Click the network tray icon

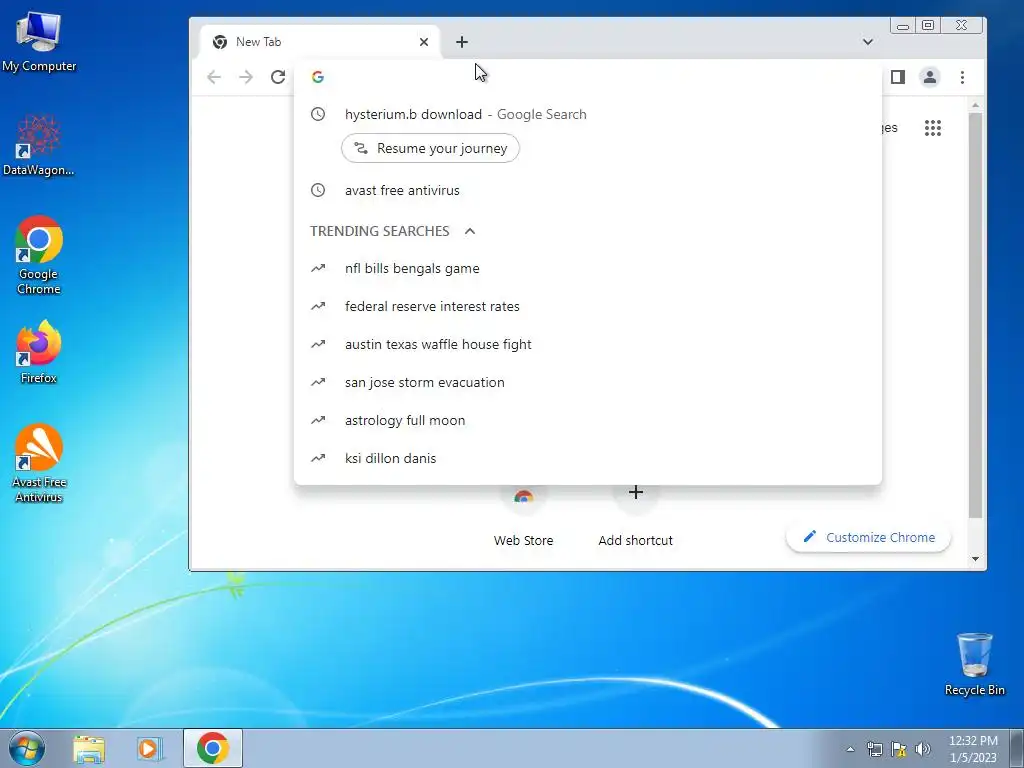click(x=874, y=749)
